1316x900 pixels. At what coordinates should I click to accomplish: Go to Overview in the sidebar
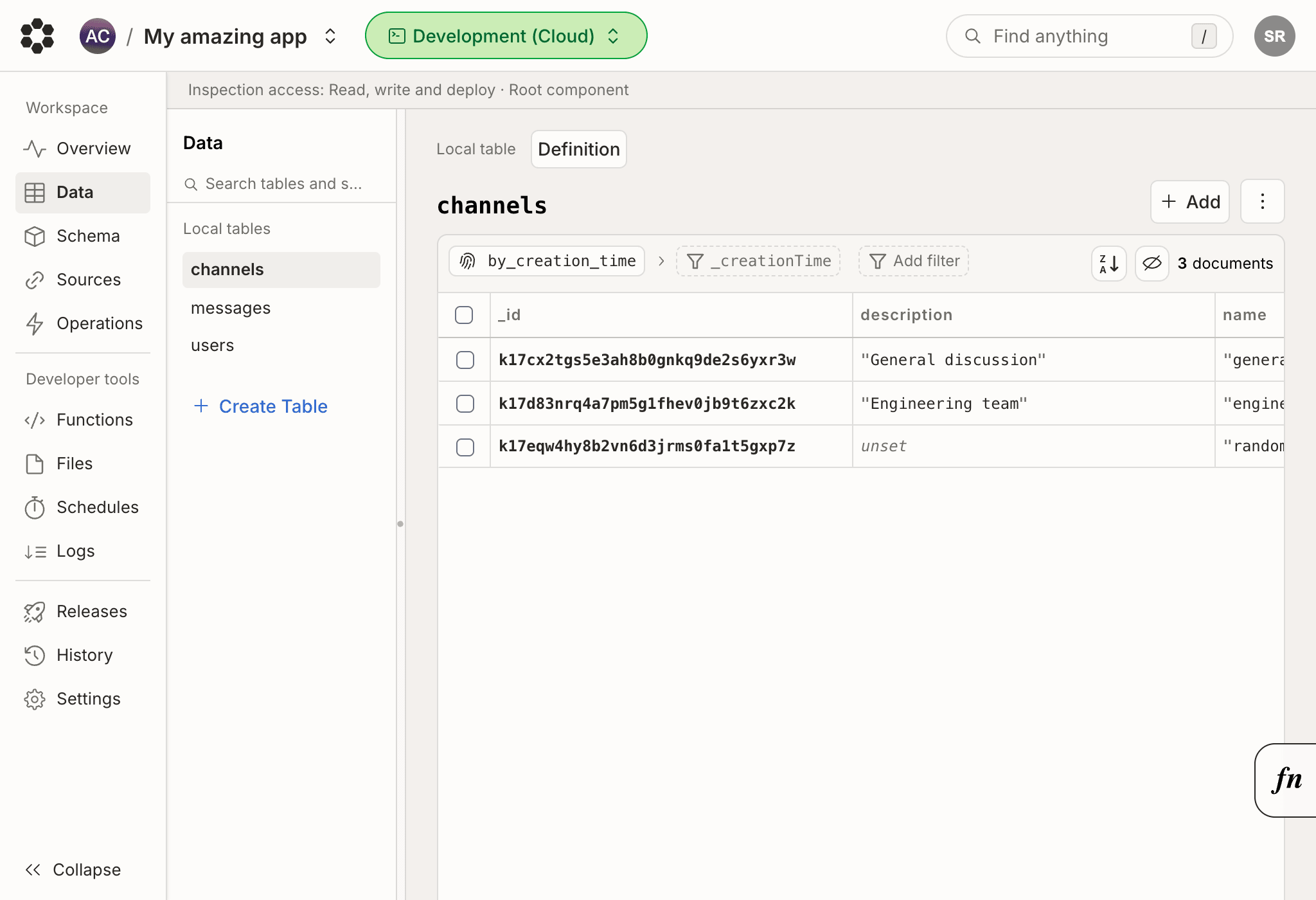click(83, 148)
